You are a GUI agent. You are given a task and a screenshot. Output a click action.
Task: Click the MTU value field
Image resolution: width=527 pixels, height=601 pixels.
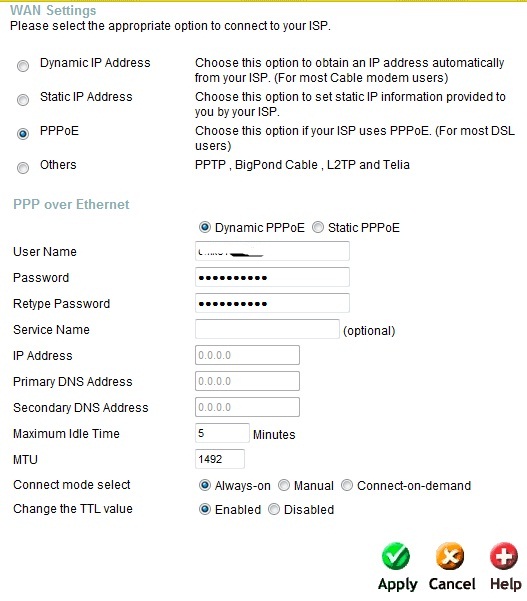(220, 459)
